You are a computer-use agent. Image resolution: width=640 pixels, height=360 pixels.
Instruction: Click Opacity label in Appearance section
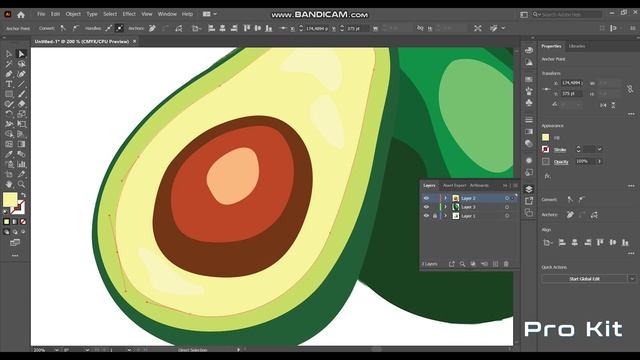[x=561, y=162]
